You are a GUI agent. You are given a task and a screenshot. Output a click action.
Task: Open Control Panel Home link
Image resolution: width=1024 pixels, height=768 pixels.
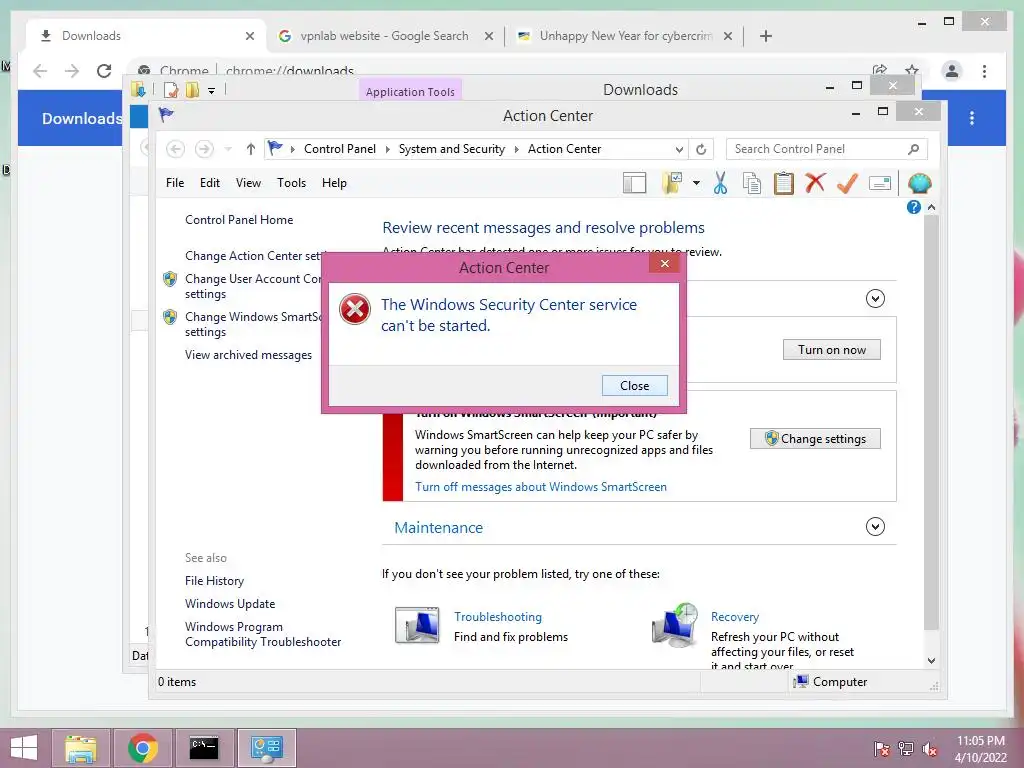239,220
